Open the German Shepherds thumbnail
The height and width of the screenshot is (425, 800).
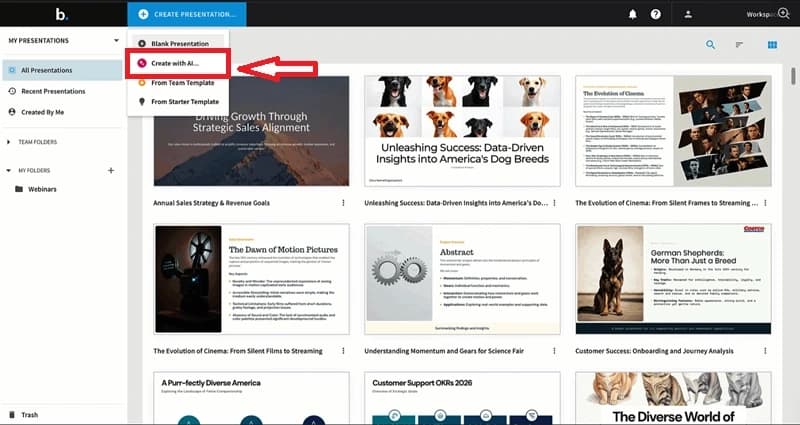[673, 279]
